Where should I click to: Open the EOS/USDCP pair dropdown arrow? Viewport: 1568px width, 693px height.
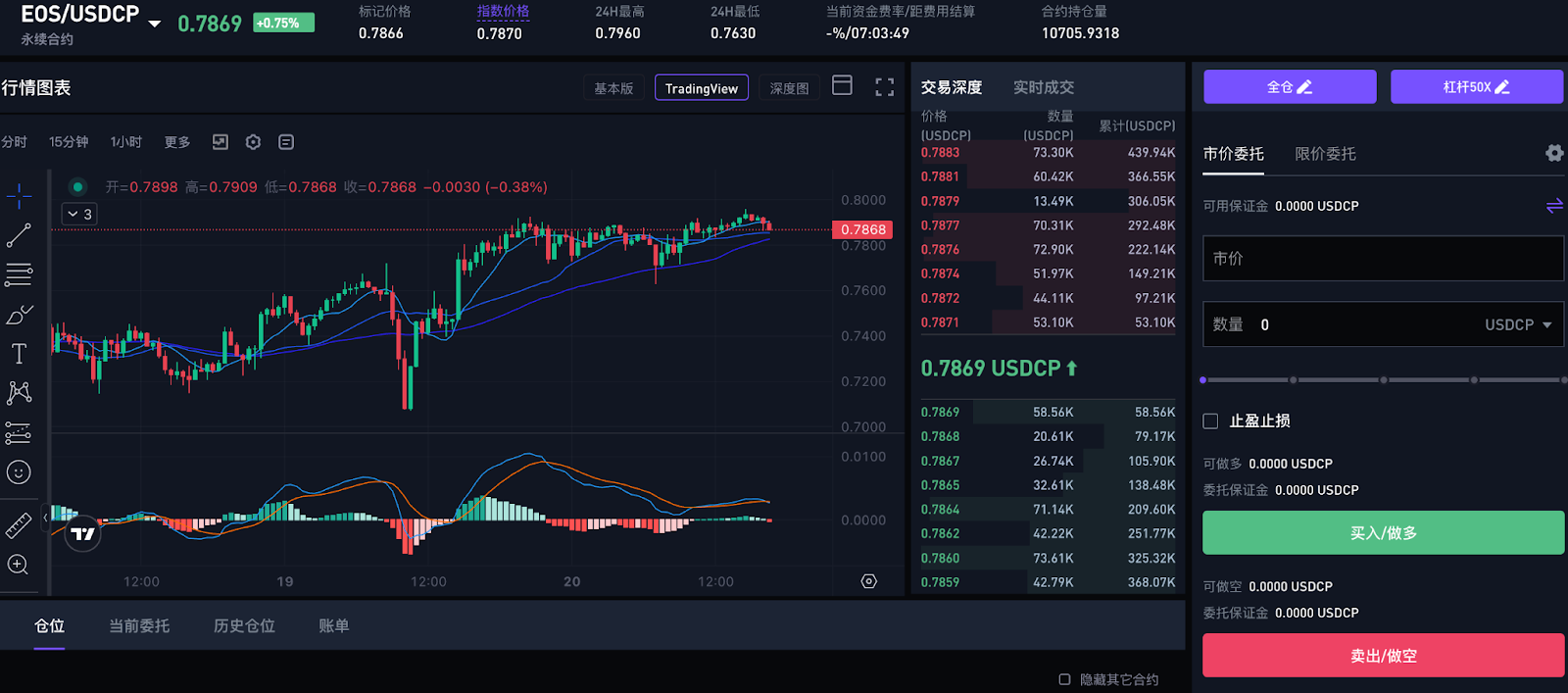(155, 23)
